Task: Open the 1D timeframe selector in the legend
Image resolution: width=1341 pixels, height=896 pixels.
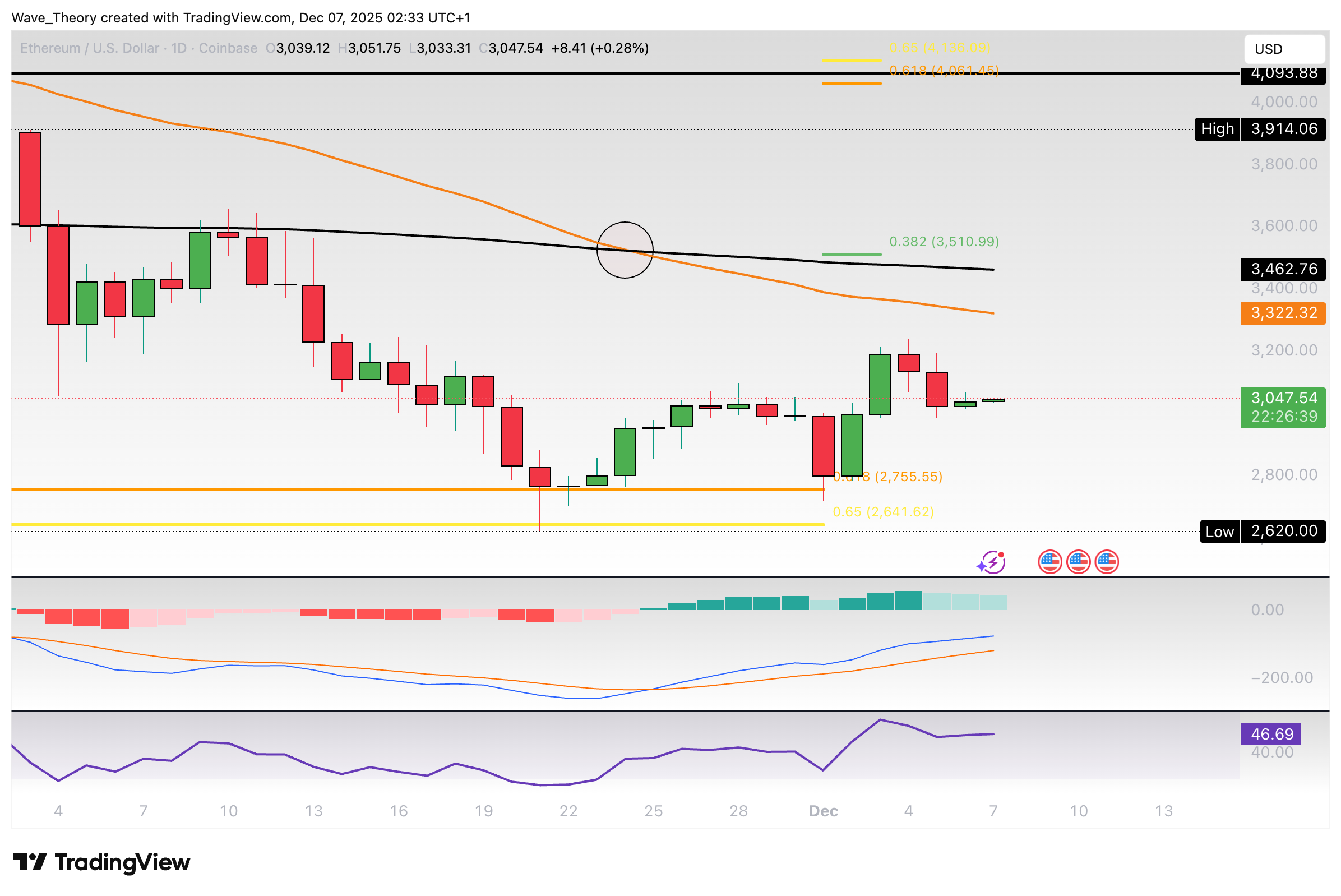Action: click(x=179, y=48)
